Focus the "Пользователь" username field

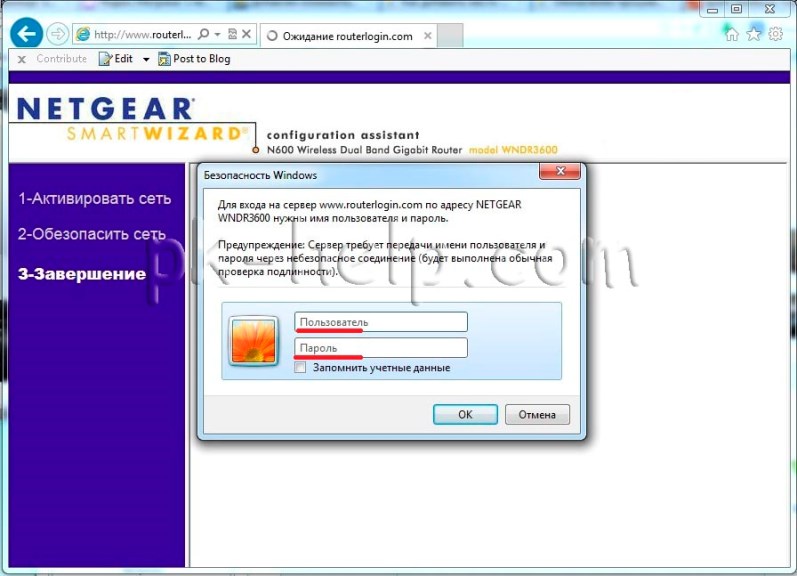(381, 322)
